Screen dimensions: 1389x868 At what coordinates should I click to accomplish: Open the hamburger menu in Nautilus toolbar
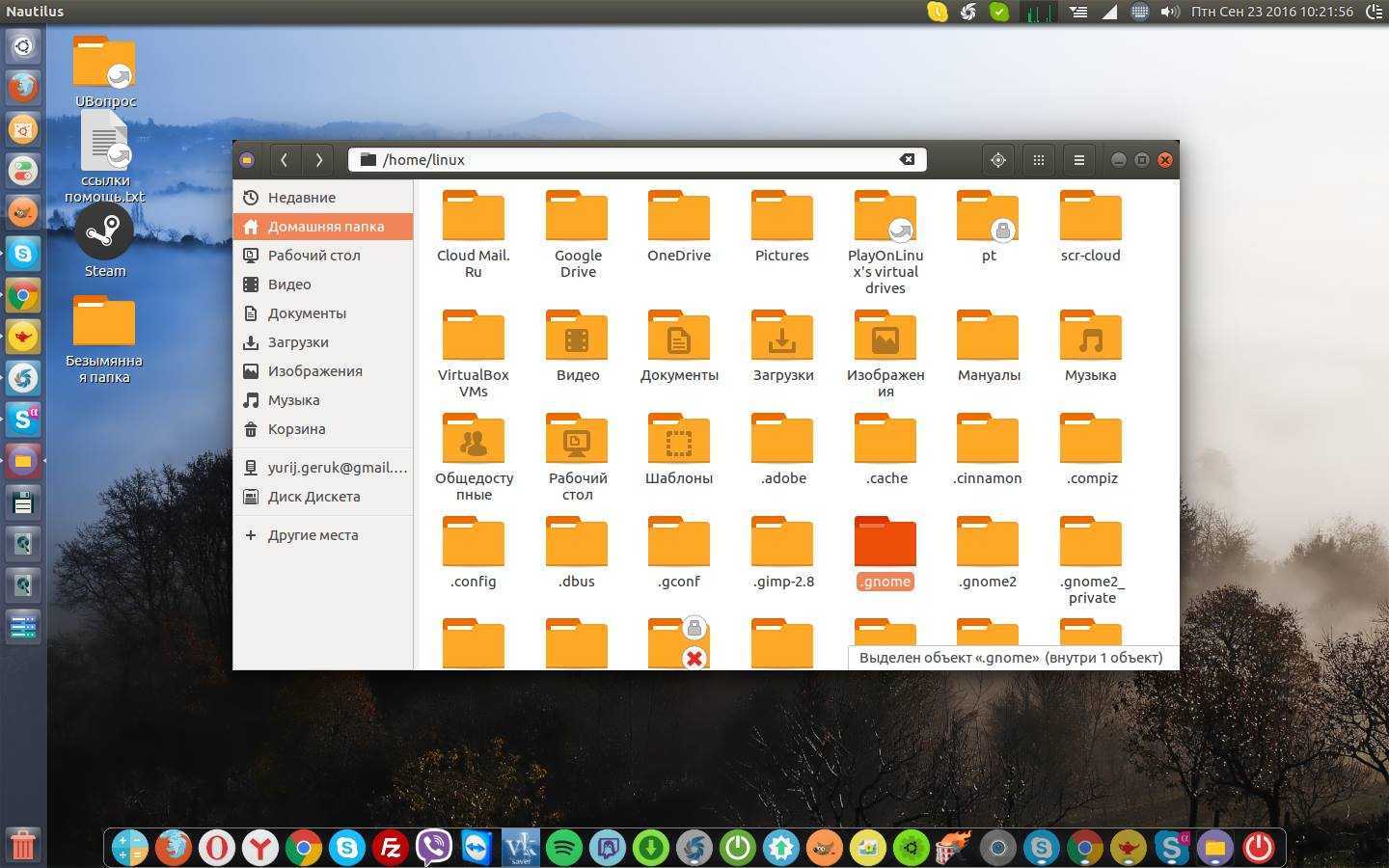pos(1079,160)
